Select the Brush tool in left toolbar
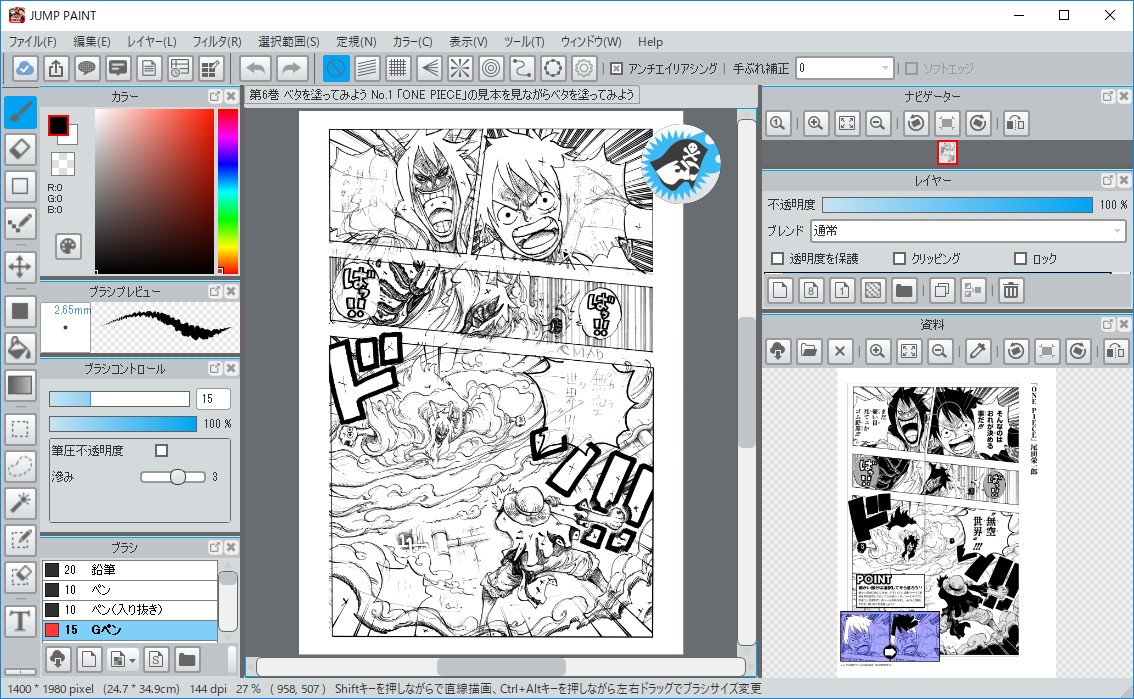This screenshot has width=1134, height=699. click(20, 112)
